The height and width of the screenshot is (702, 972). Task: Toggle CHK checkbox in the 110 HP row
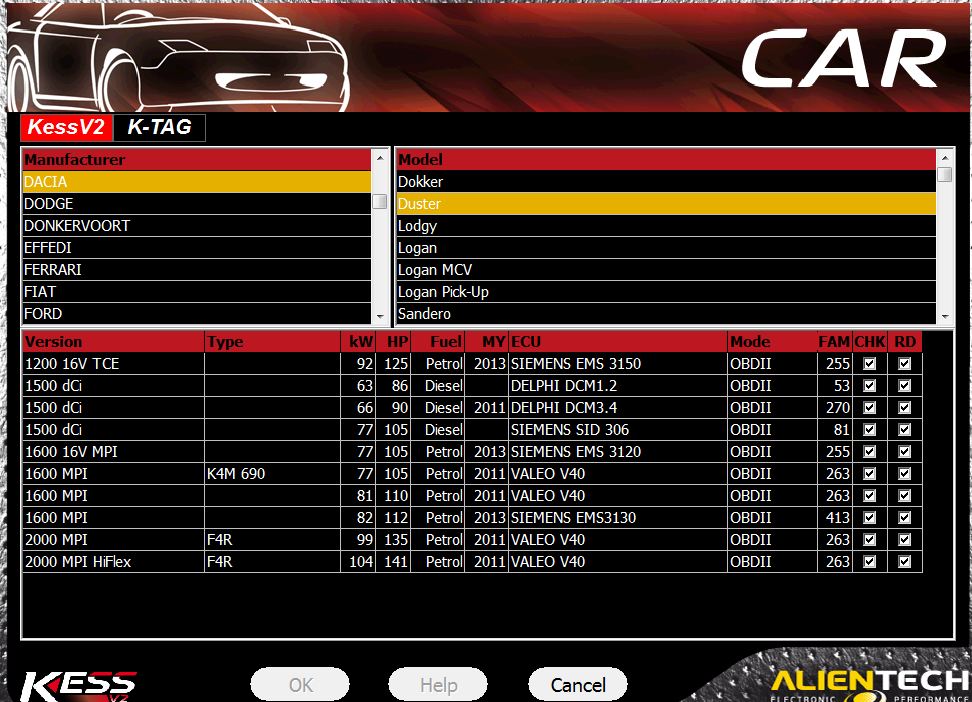[870, 496]
